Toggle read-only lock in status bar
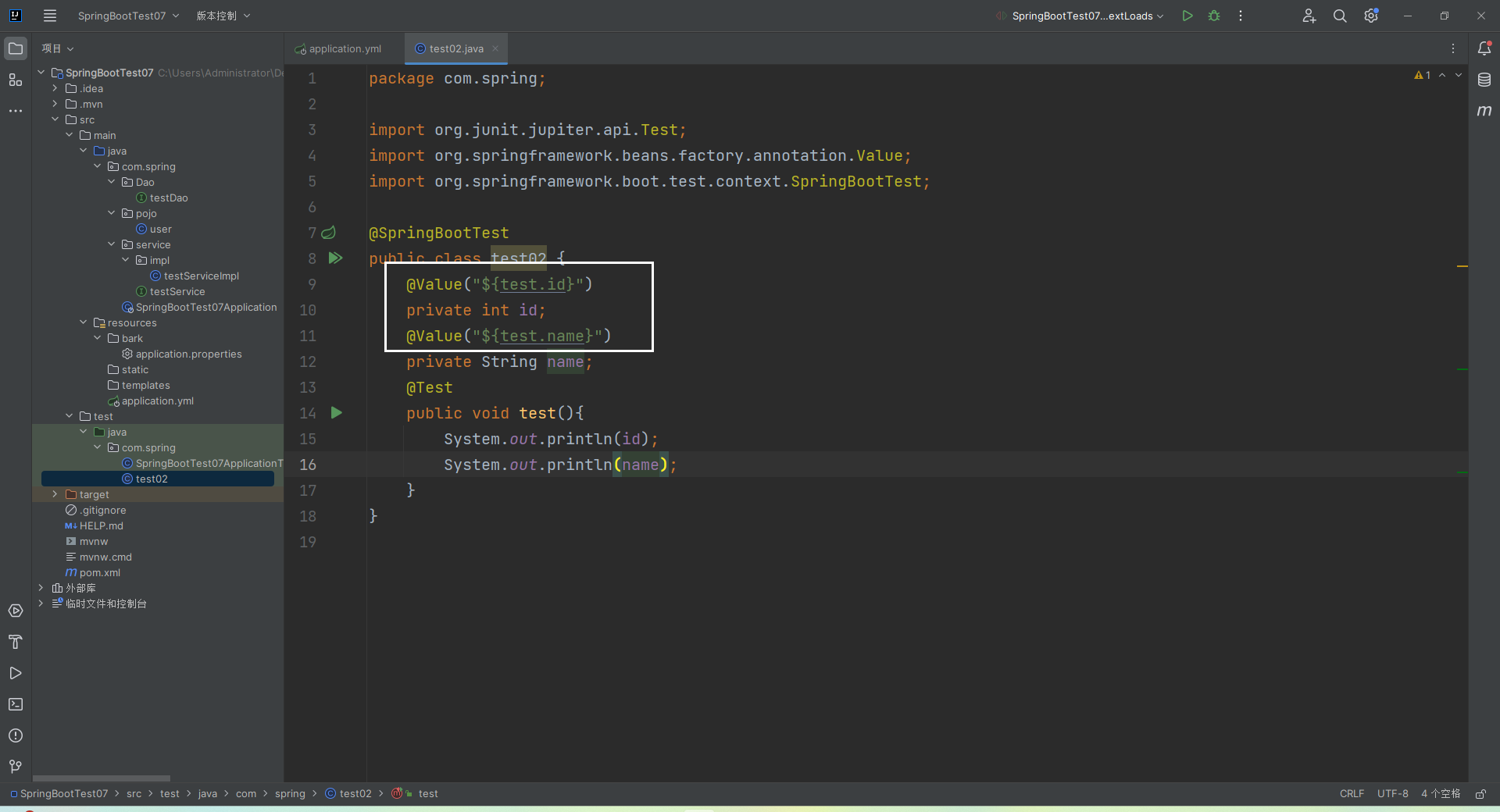1500x812 pixels. (1480, 794)
